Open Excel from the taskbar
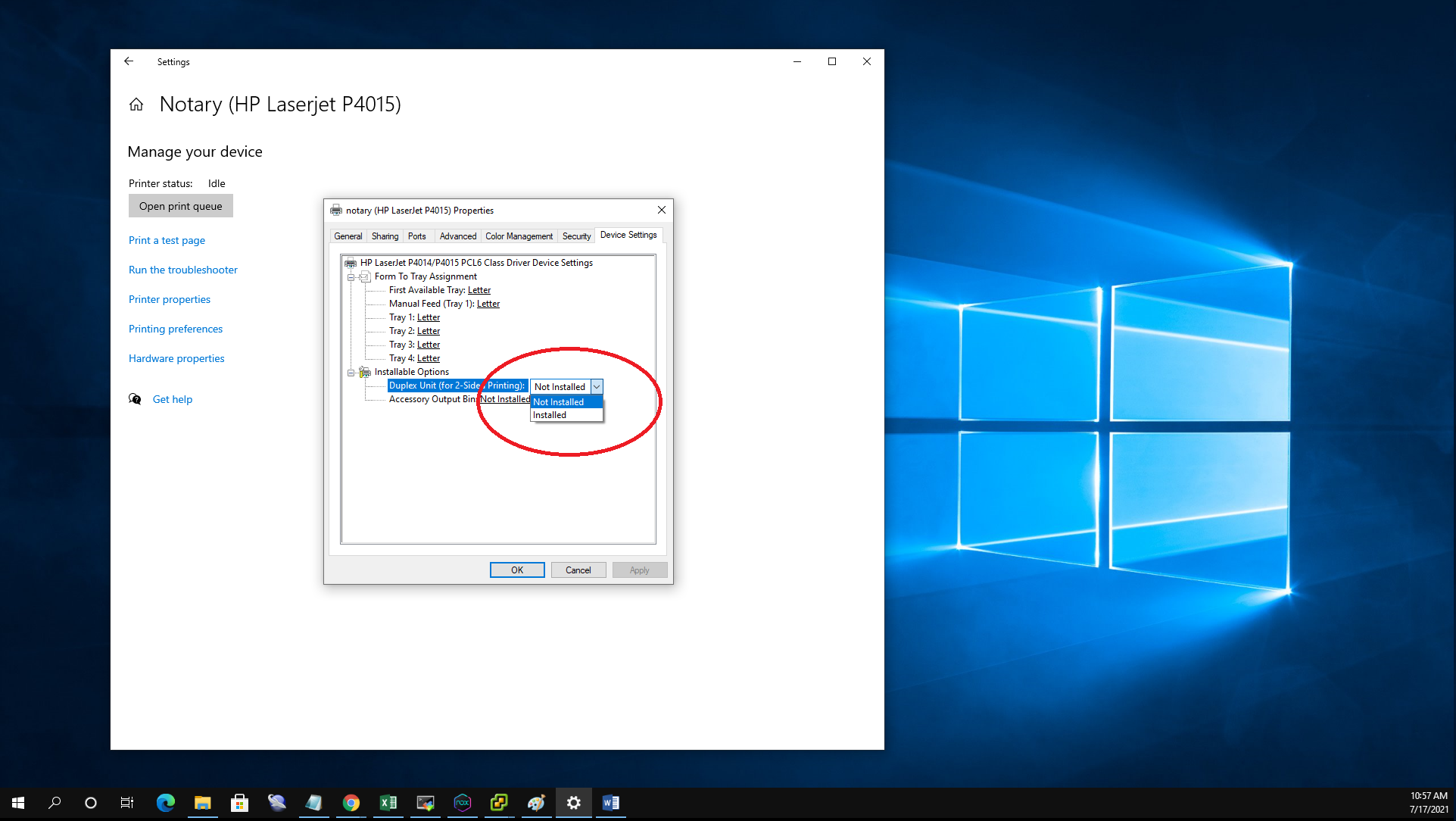Screen dimensions: 1456x821 click(x=388, y=803)
